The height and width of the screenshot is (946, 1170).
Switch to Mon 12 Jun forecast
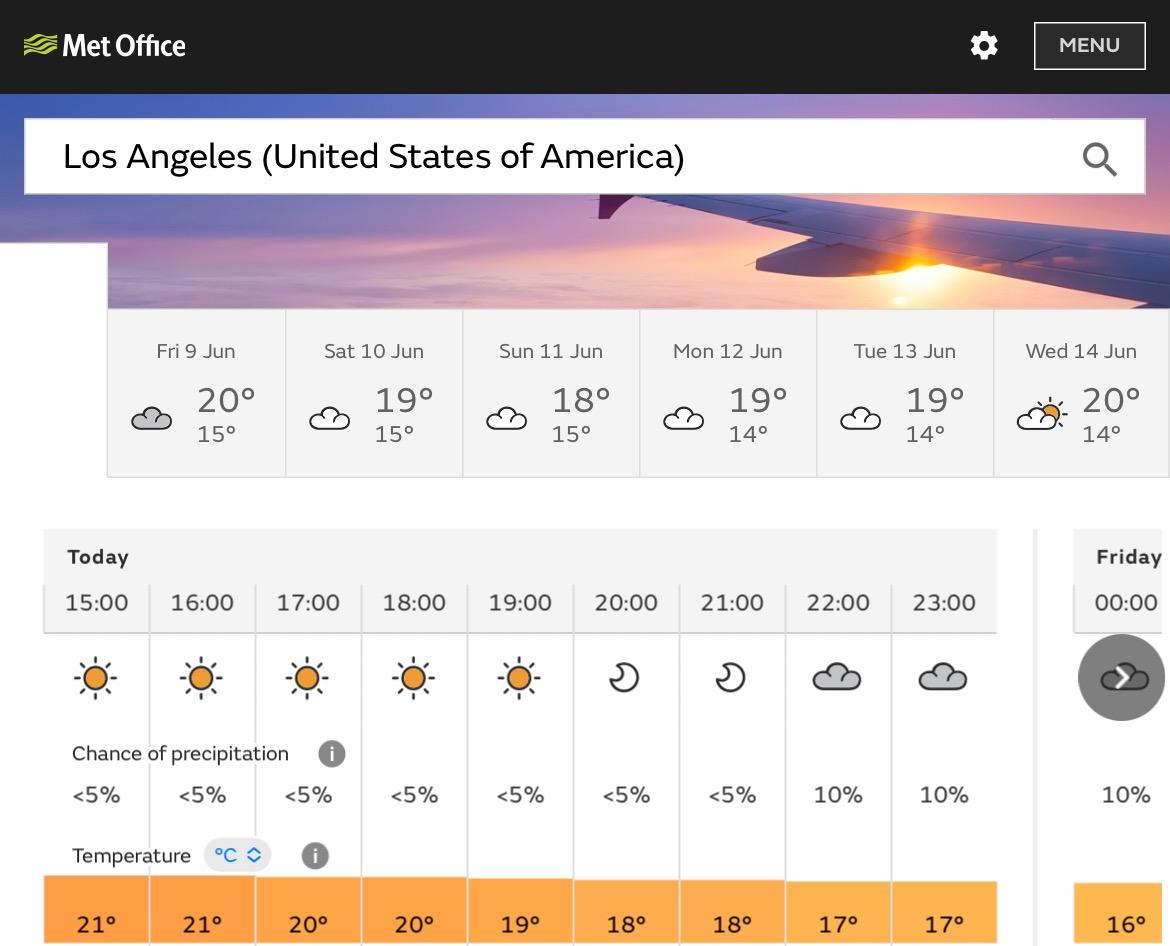click(728, 393)
